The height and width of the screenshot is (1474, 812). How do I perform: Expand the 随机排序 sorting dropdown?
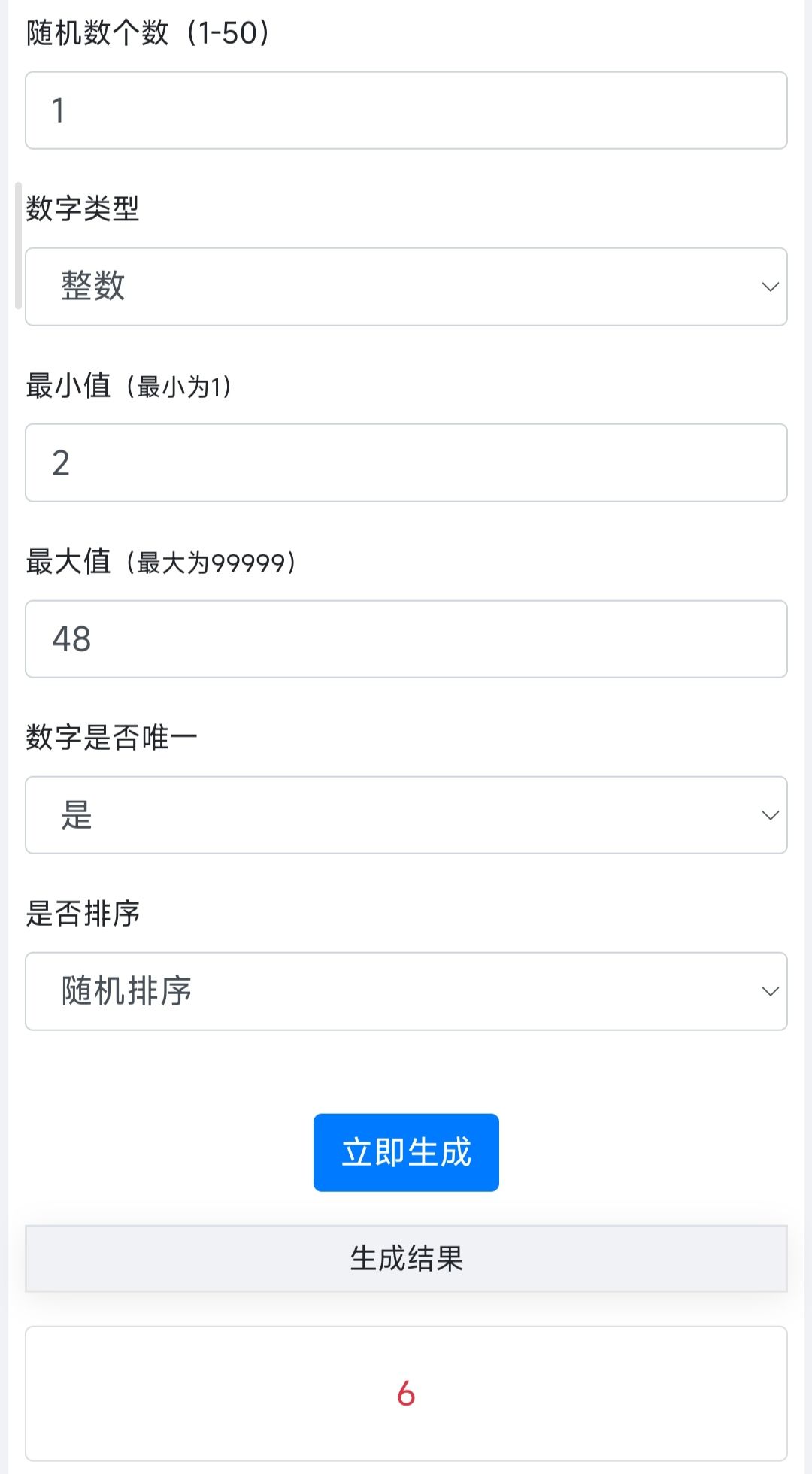406,991
